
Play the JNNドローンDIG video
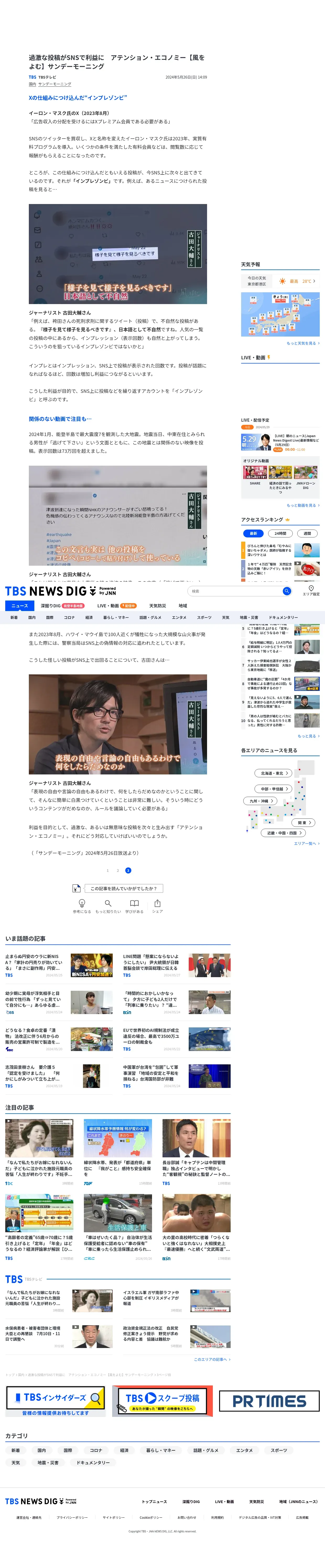tap(306, 472)
